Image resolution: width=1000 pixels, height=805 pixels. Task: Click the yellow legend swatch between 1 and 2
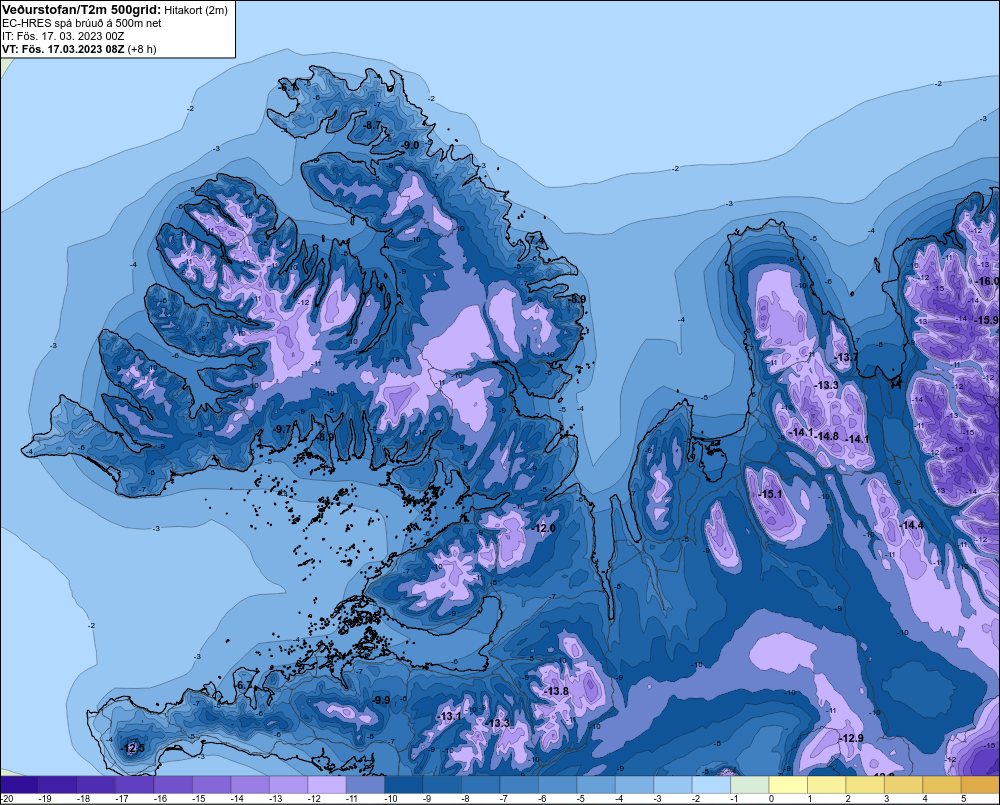827,784
